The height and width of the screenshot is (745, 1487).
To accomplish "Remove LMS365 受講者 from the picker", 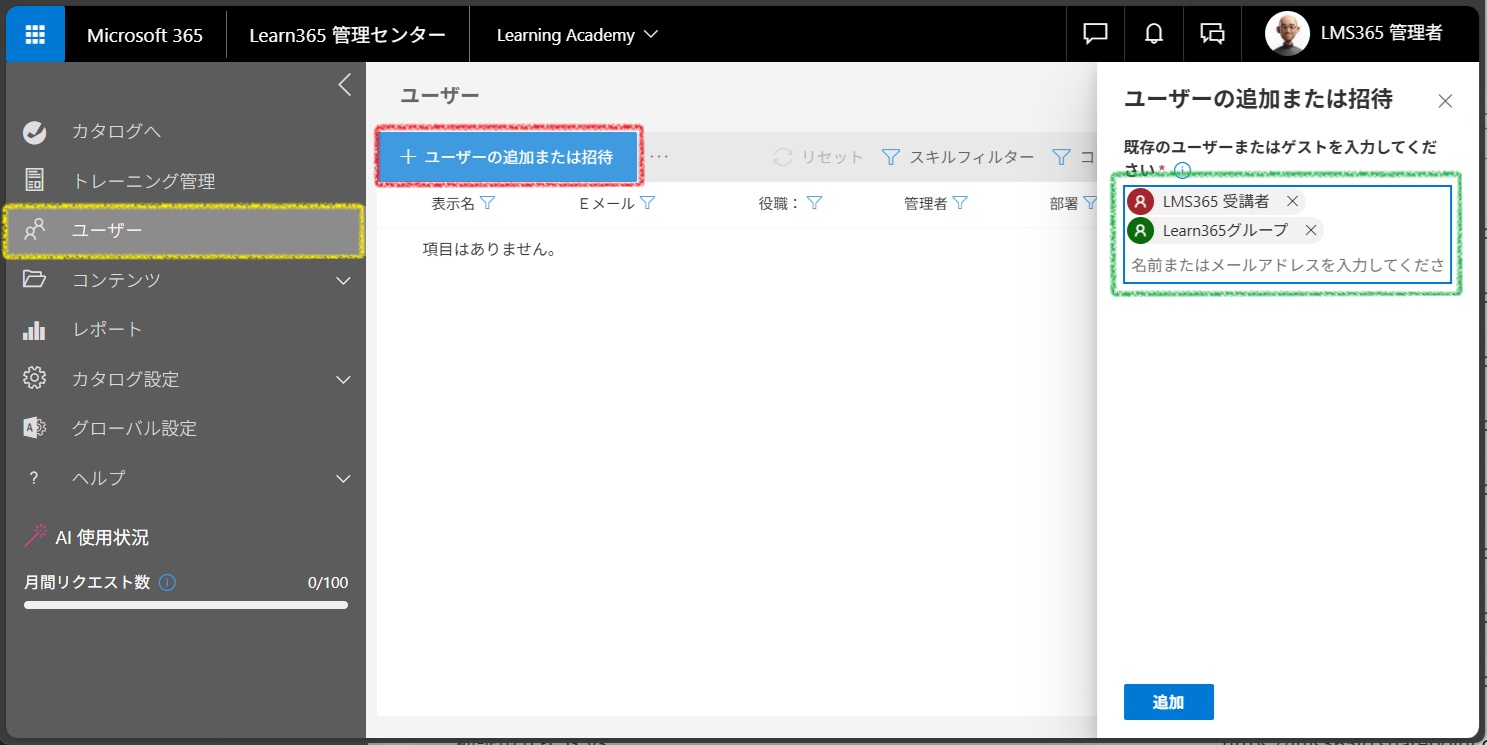I will coord(1292,201).
